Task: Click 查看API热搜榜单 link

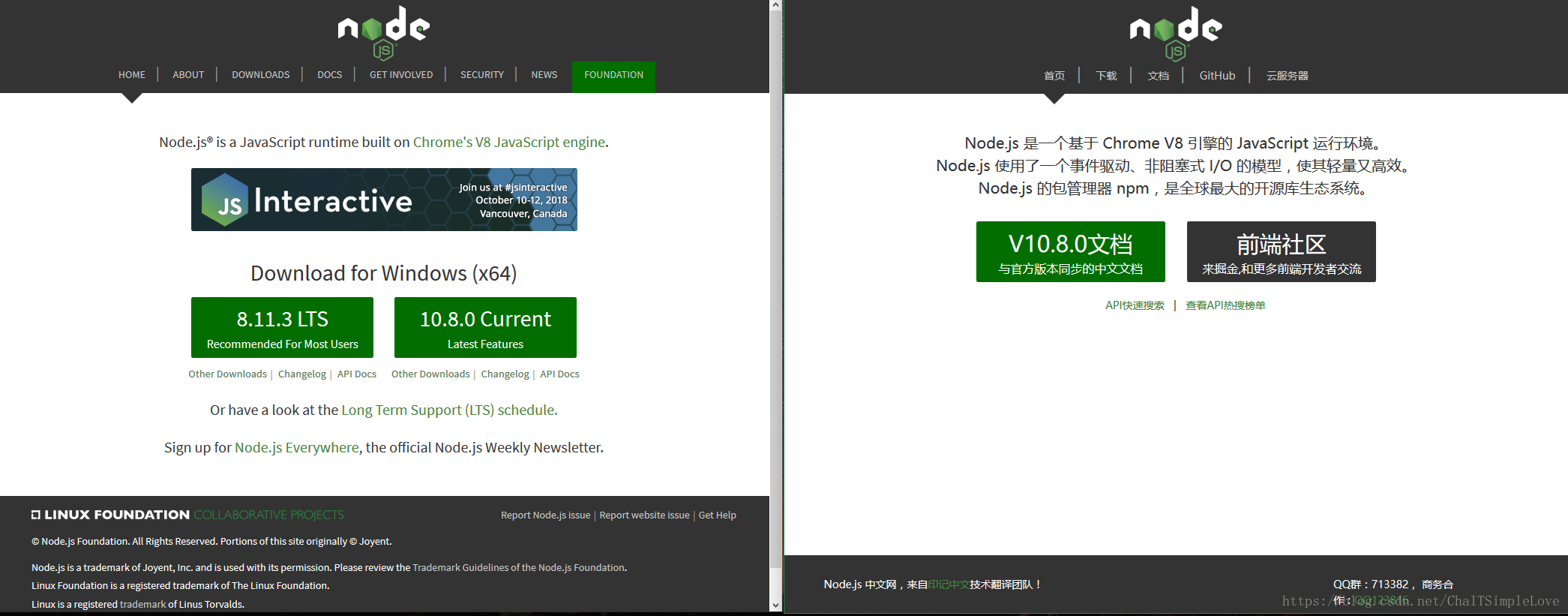Action: (x=1225, y=305)
